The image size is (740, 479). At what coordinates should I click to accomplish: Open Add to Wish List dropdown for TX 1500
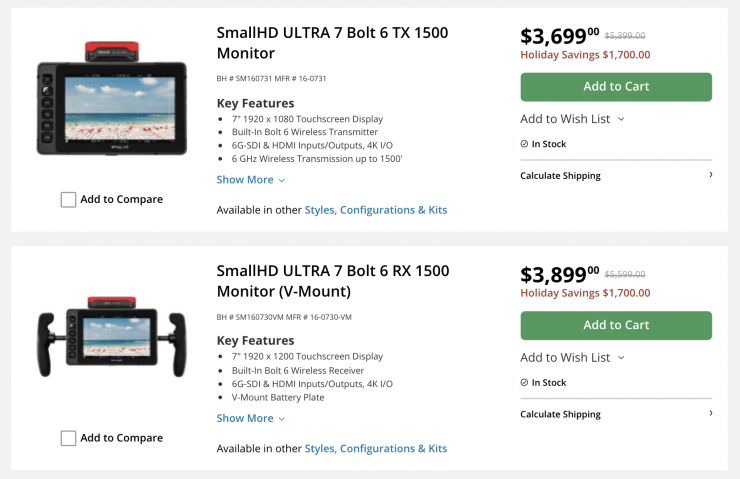click(572, 119)
